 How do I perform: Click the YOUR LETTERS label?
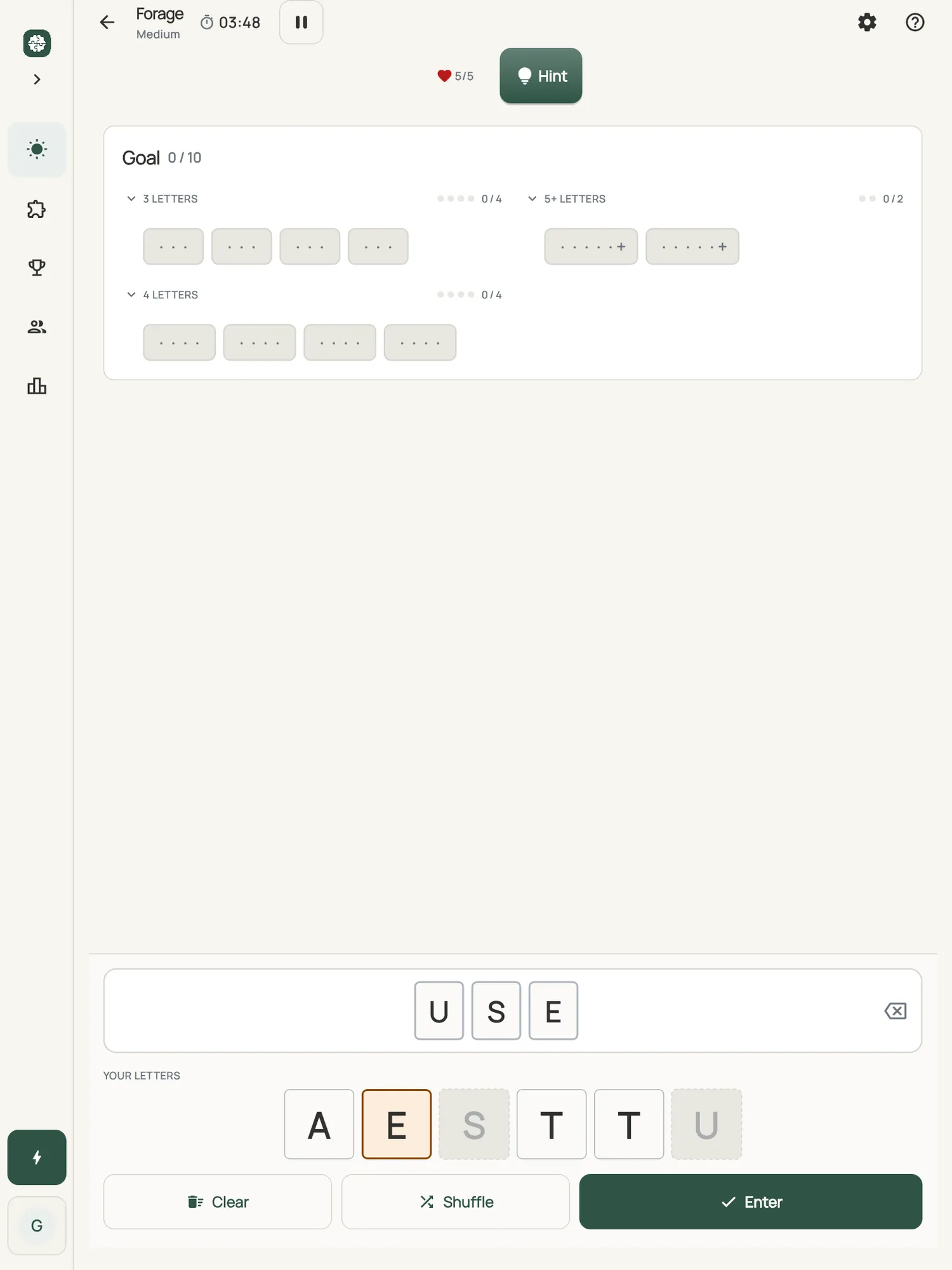tap(142, 1076)
